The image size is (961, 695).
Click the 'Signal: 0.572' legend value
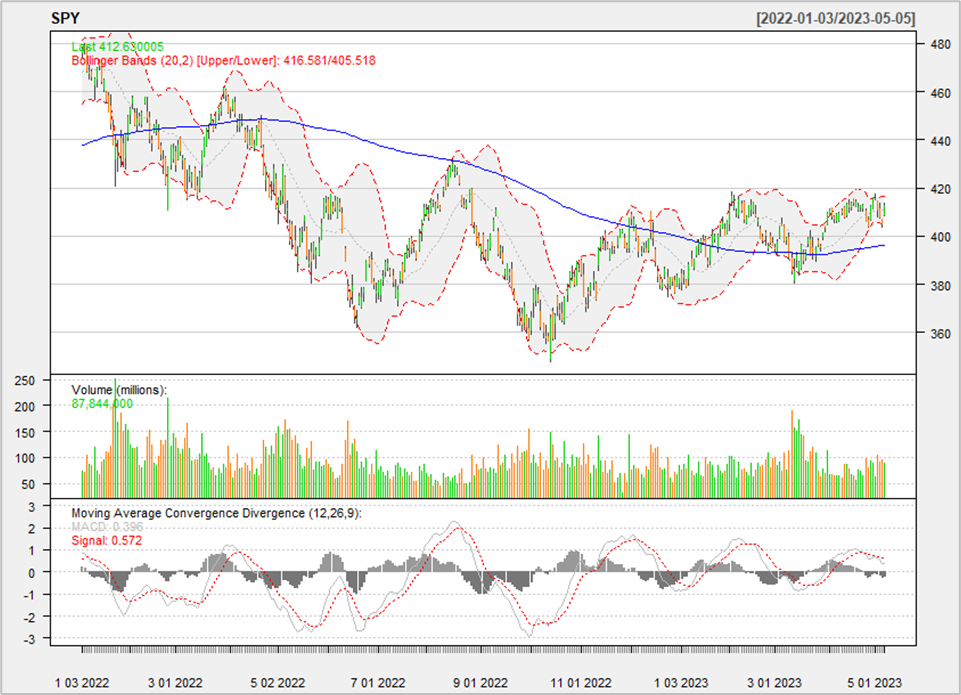107,540
